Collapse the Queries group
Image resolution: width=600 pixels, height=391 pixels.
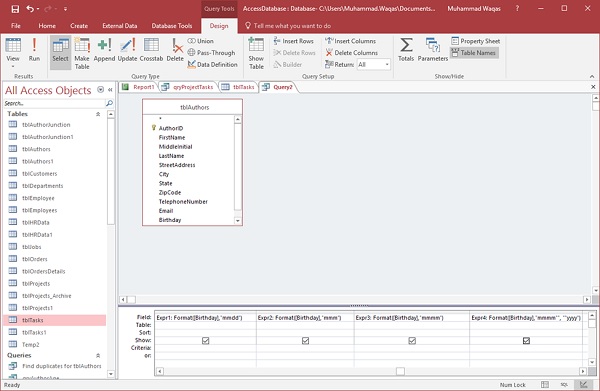tap(98, 355)
